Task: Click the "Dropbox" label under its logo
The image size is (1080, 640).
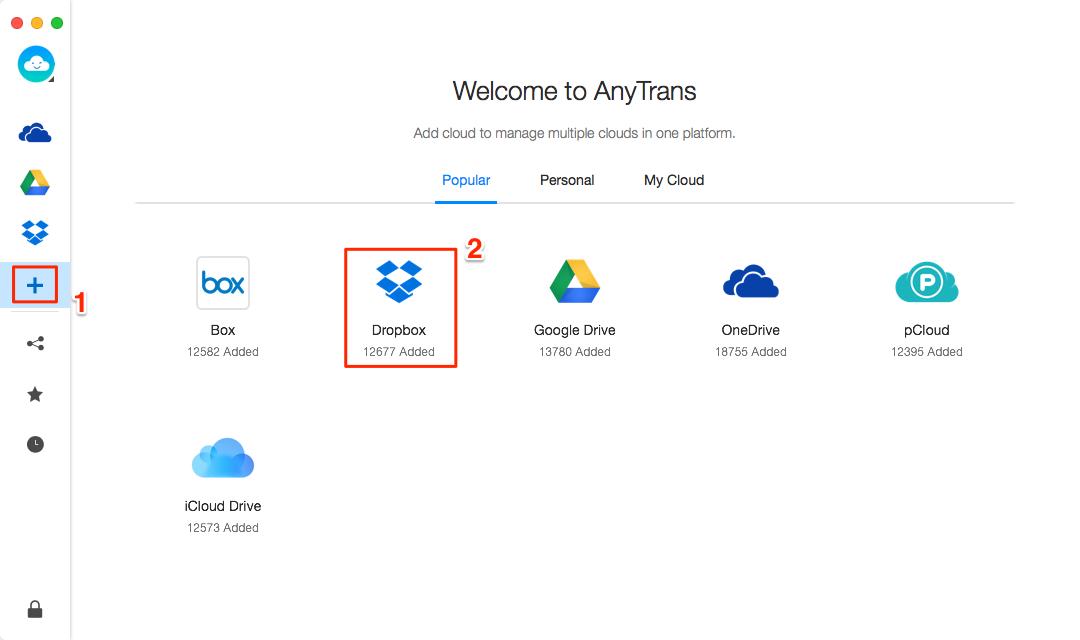Action: point(399,330)
